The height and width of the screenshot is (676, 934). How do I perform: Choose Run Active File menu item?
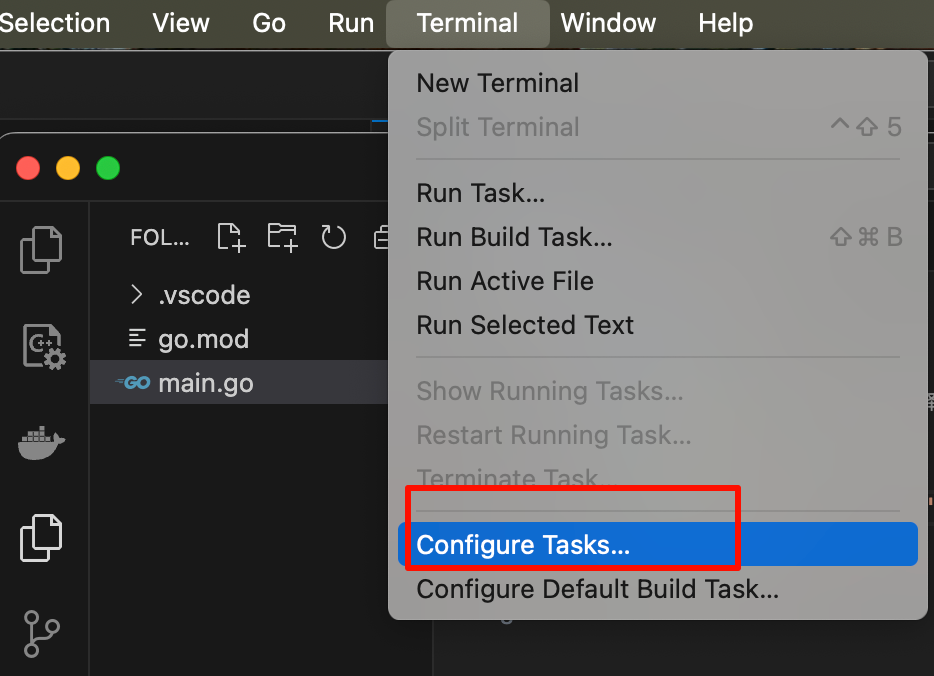pyautogui.click(x=505, y=281)
